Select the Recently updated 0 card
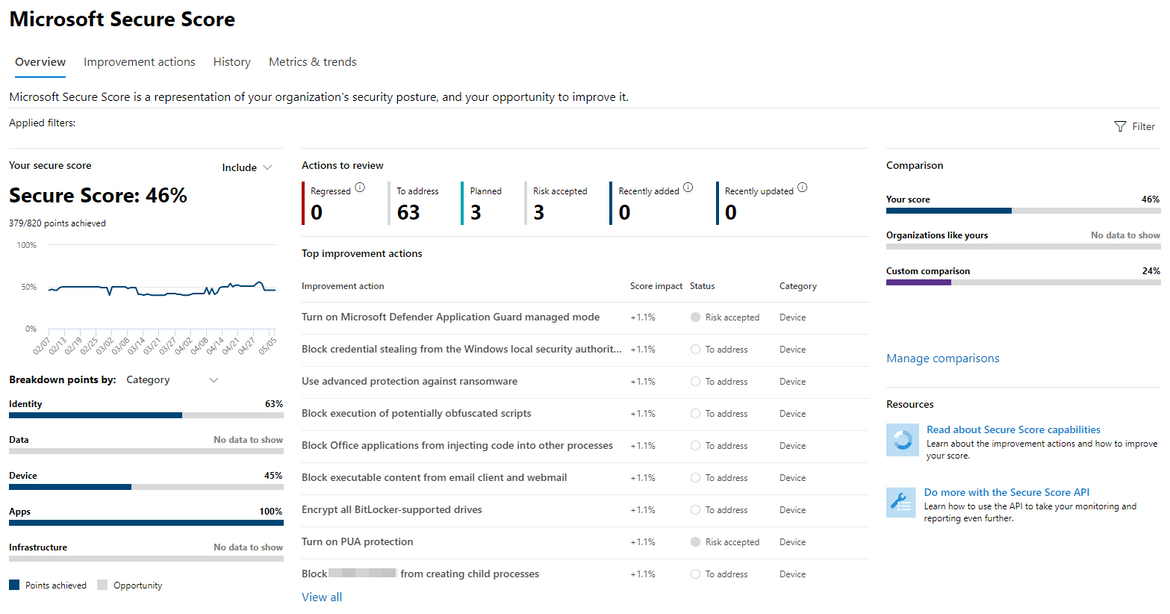The width and height of the screenshot is (1170, 614). 763,203
